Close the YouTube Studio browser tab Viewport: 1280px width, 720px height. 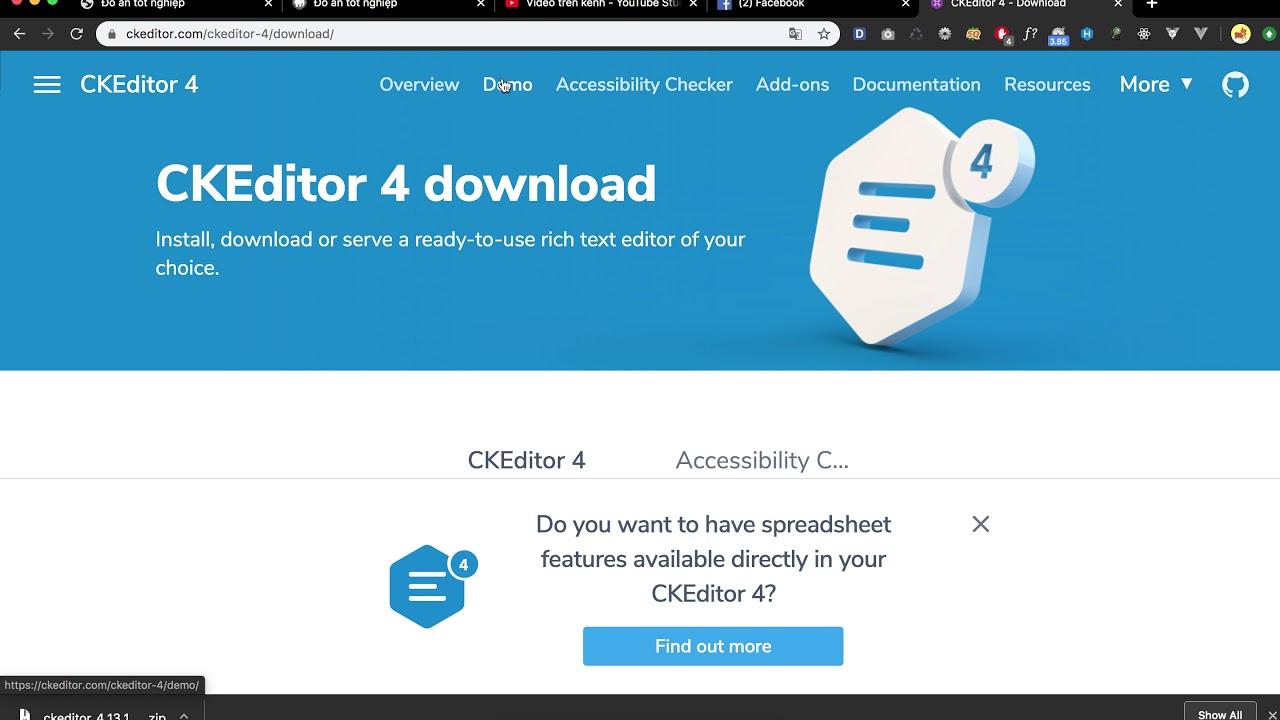point(693,5)
